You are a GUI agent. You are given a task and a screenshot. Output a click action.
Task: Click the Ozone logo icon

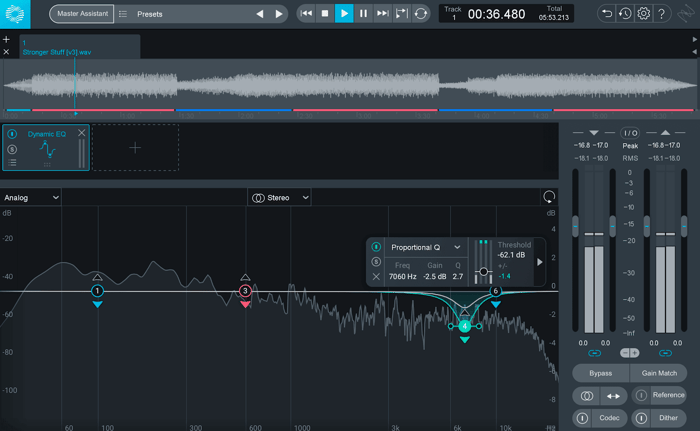point(15,14)
